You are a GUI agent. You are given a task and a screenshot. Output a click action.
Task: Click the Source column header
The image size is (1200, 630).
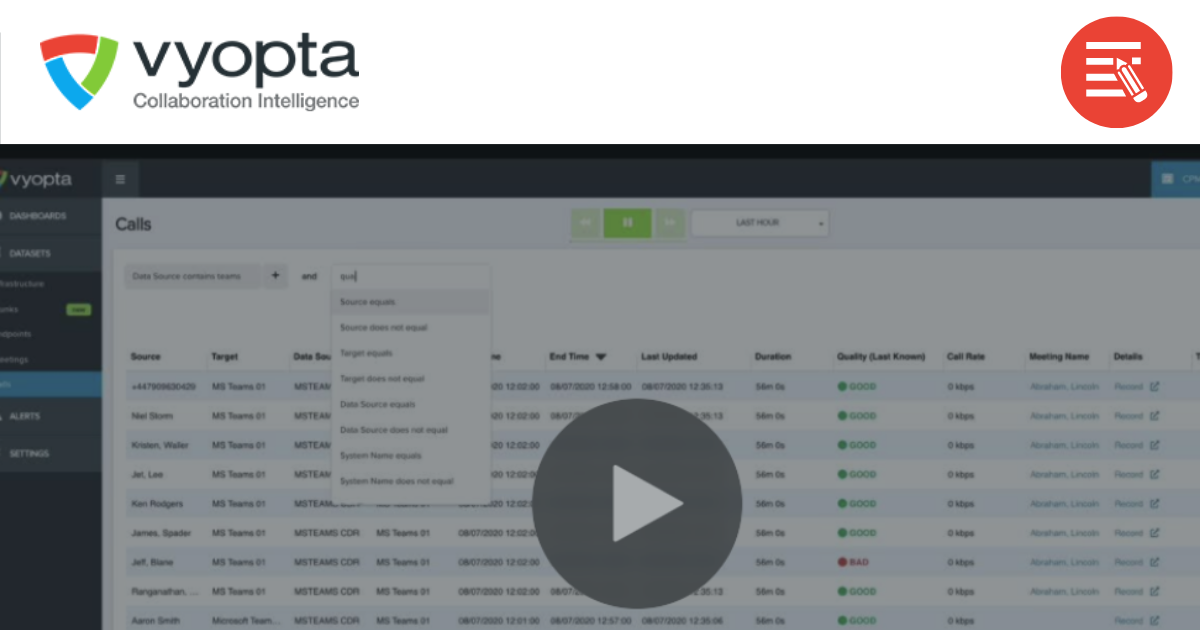tap(145, 357)
